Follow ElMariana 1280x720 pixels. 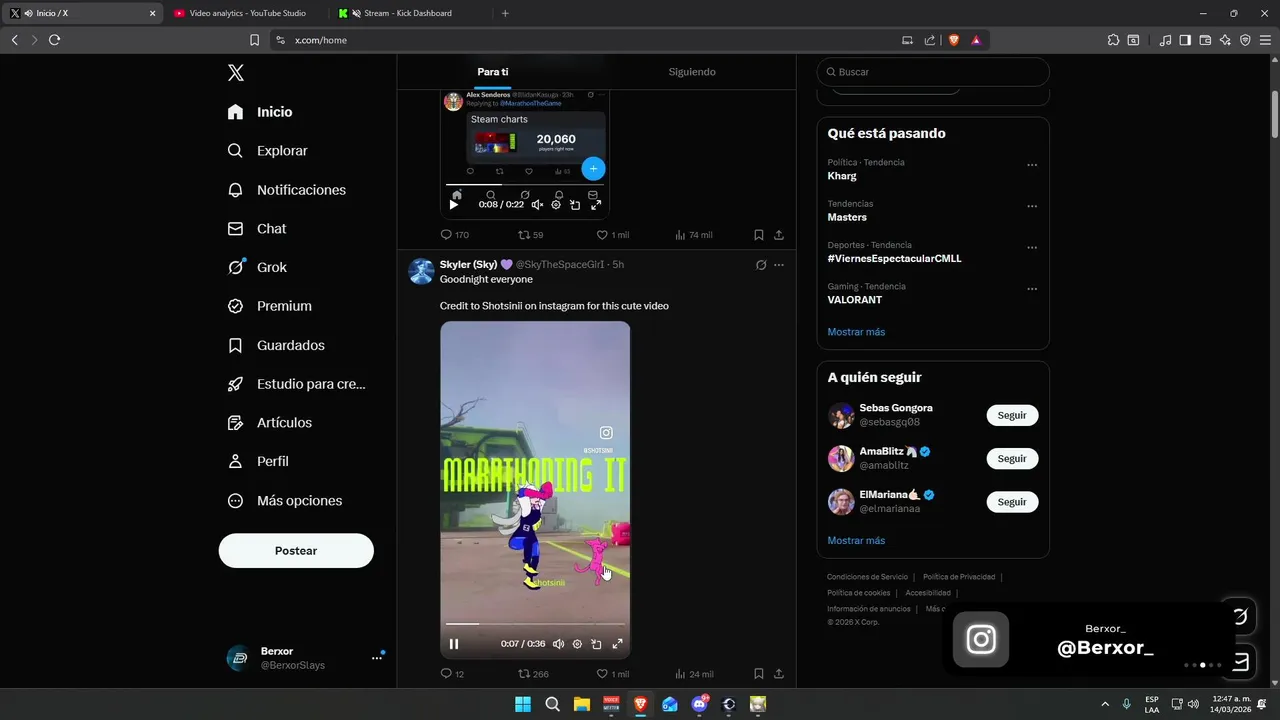[x=1012, y=502]
